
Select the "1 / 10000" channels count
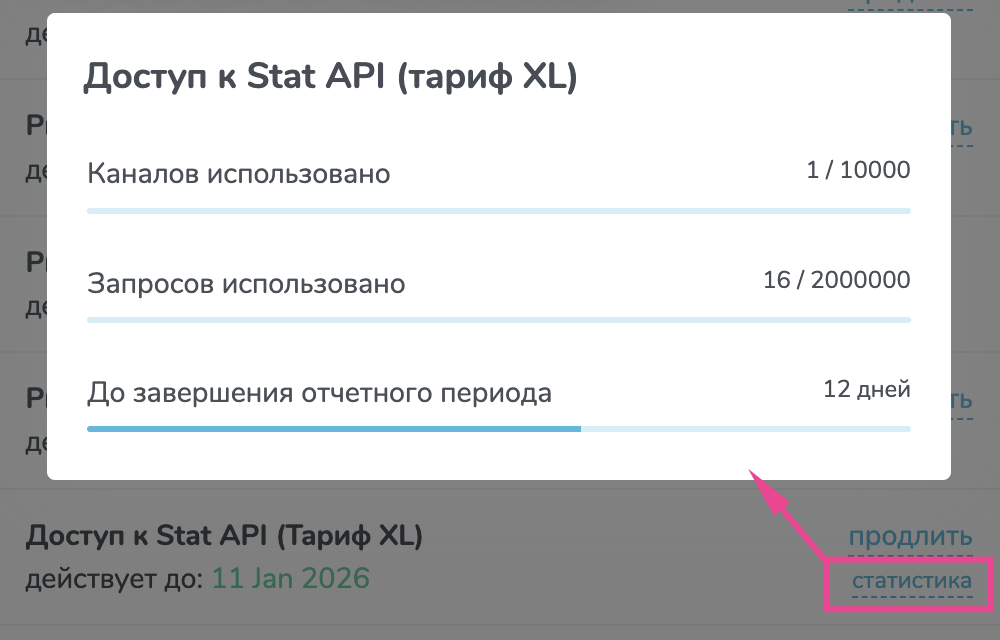(x=858, y=170)
